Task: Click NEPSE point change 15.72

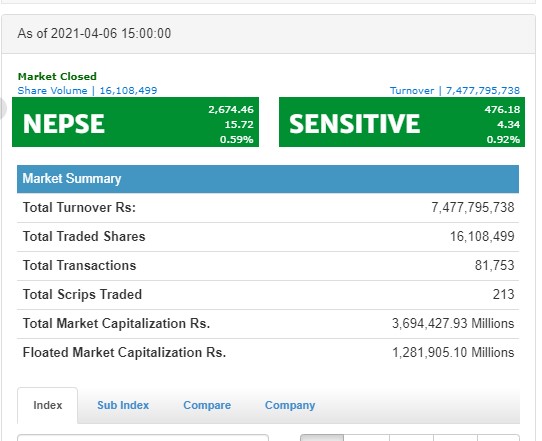Action: [239, 124]
